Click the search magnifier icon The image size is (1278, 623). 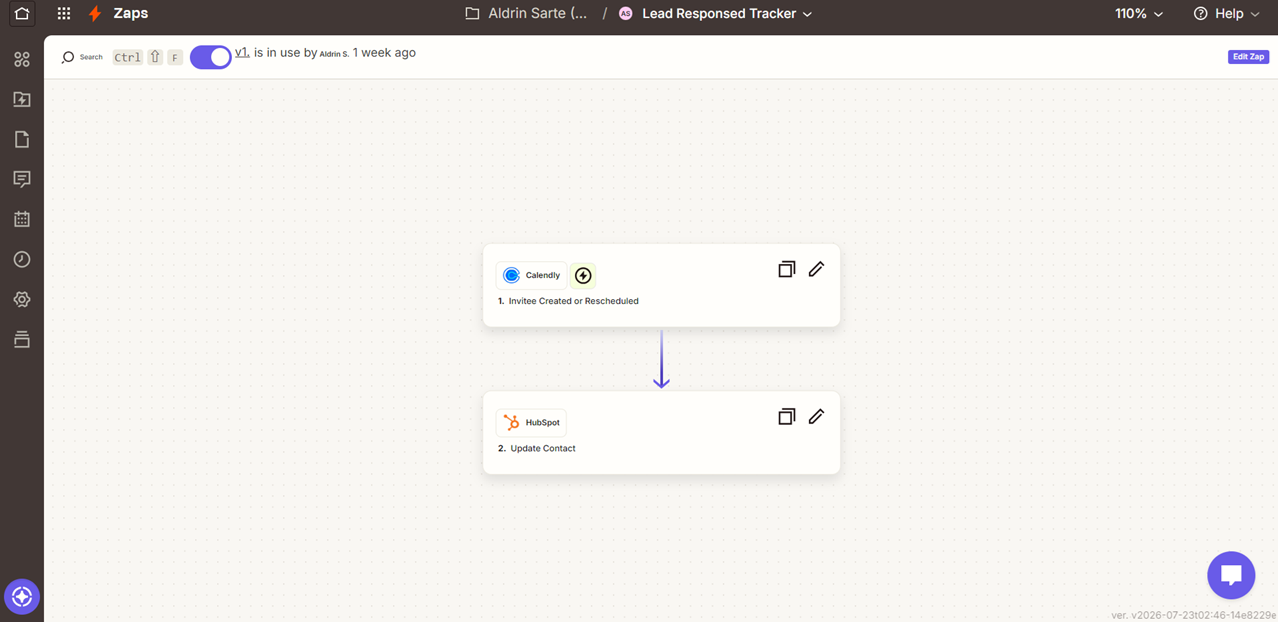[x=68, y=57]
